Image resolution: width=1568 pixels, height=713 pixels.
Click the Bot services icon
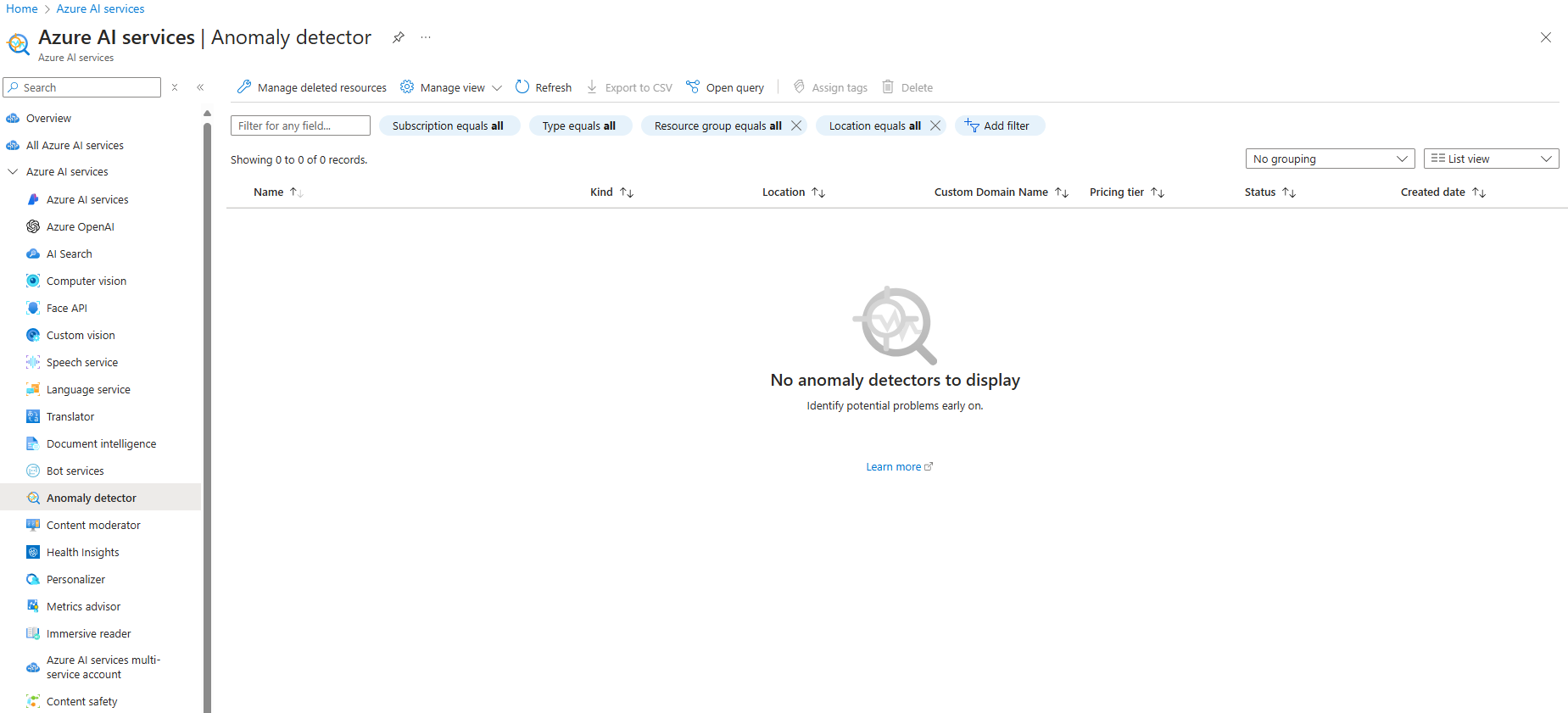click(33, 471)
